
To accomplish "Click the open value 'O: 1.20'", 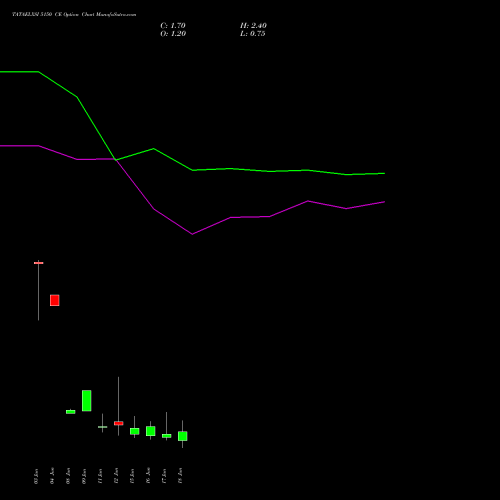I will (x=173, y=34).
